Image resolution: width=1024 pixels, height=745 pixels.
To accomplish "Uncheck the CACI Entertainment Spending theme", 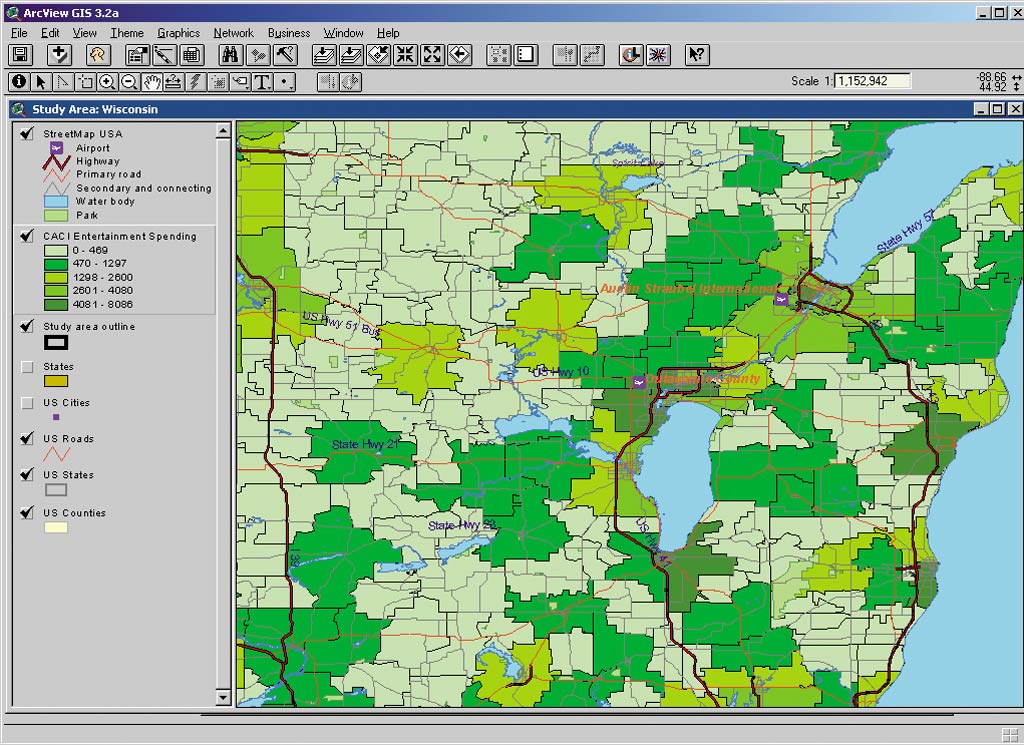I will coord(26,236).
